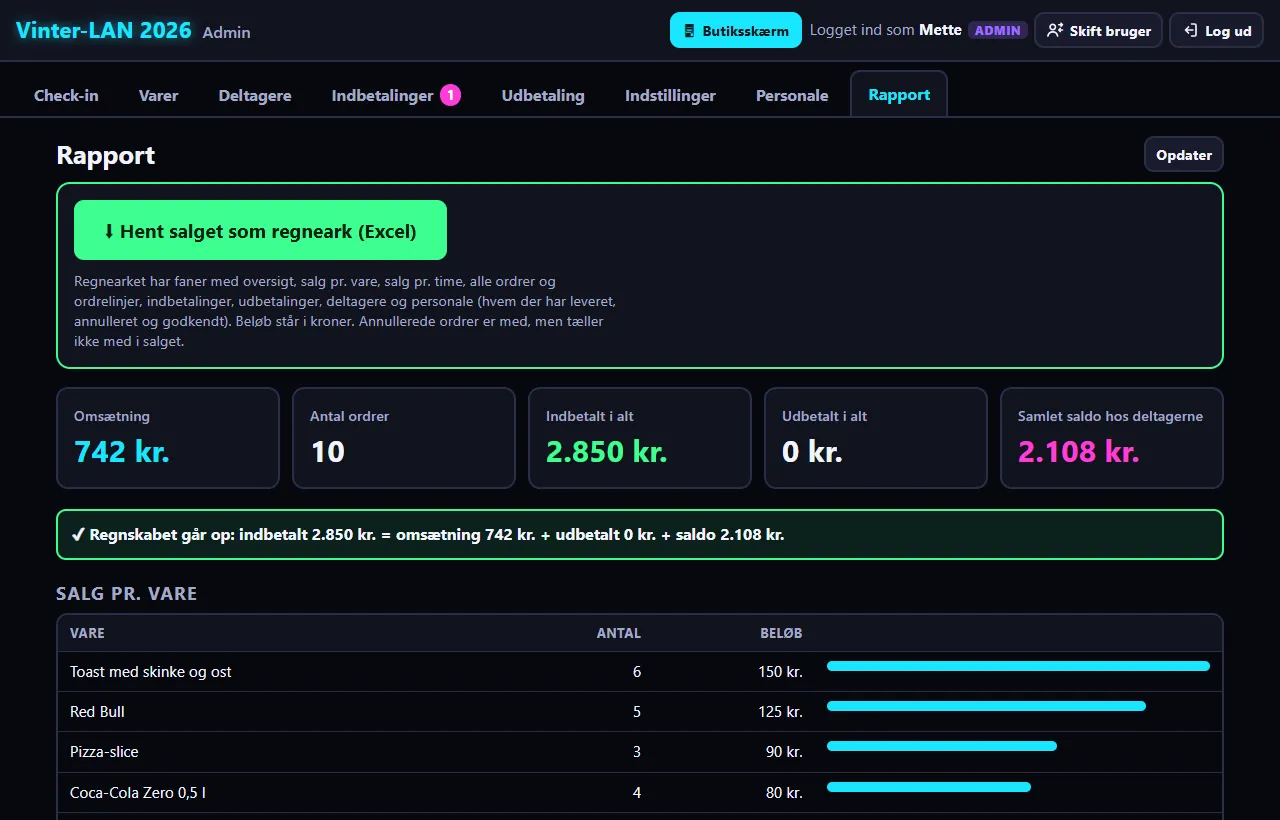
Task: Click the 80 kr. amount for Coca-Cola Zero
Action: click(x=785, y=793)
